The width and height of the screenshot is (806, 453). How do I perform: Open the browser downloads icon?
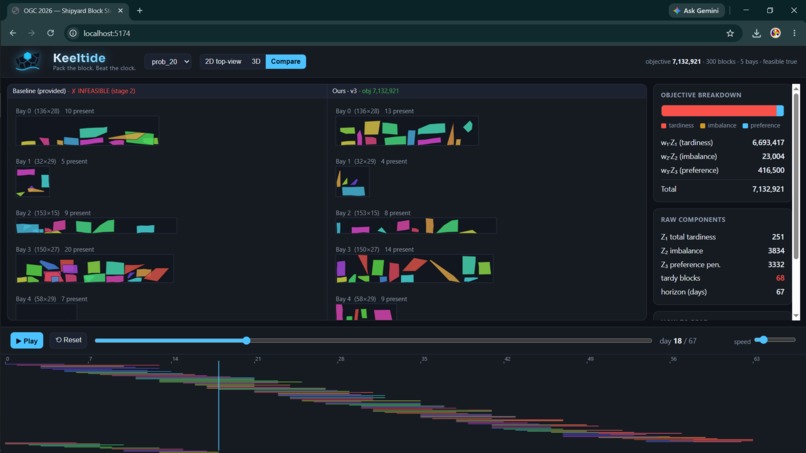(756, 33)
